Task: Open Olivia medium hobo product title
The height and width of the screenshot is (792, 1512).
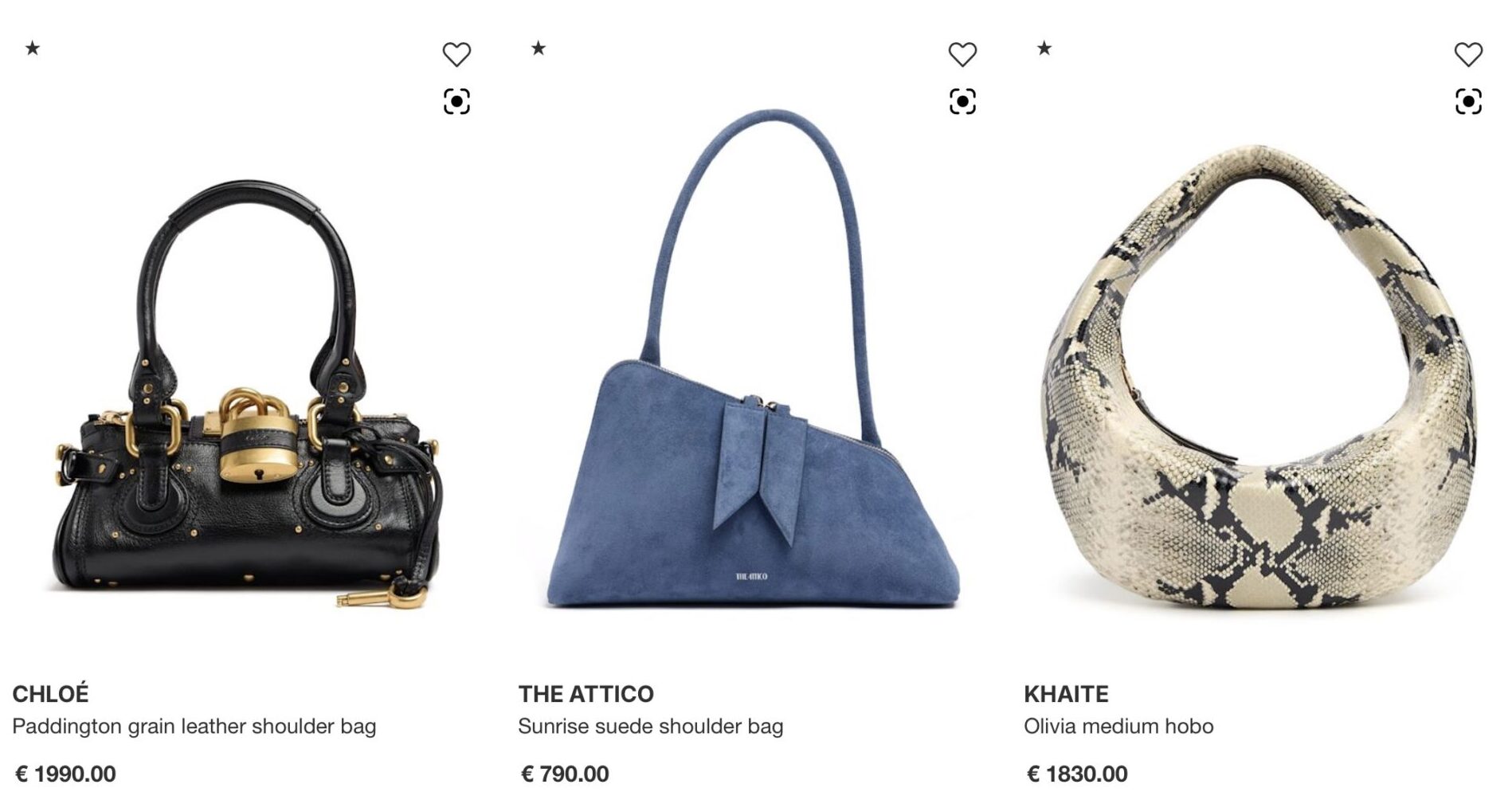Action: point(1118,727)
